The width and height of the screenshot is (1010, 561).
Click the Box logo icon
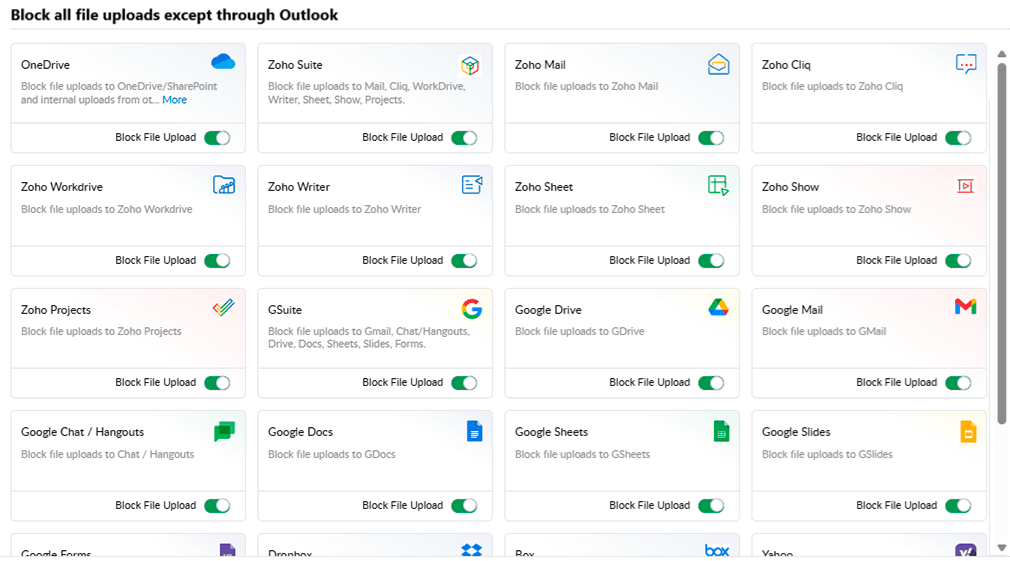(x=717, y=550)
